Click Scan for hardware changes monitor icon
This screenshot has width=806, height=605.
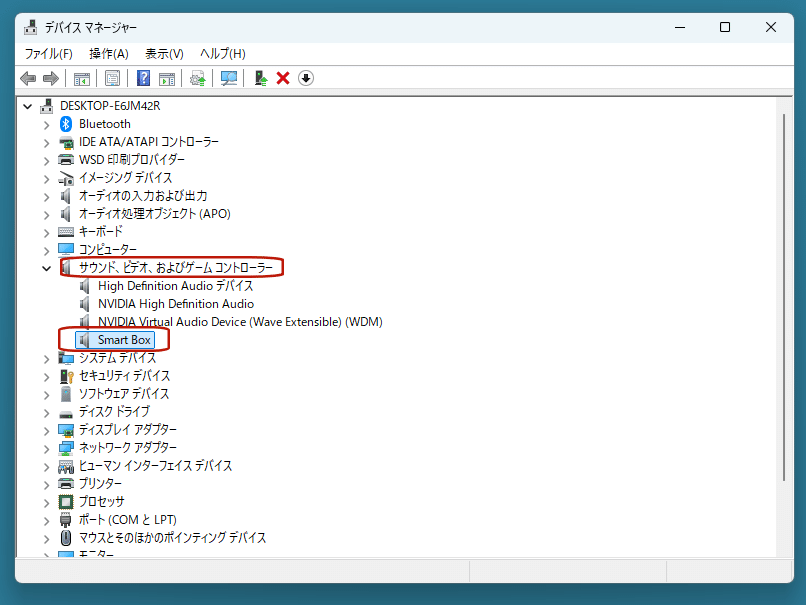228,78
